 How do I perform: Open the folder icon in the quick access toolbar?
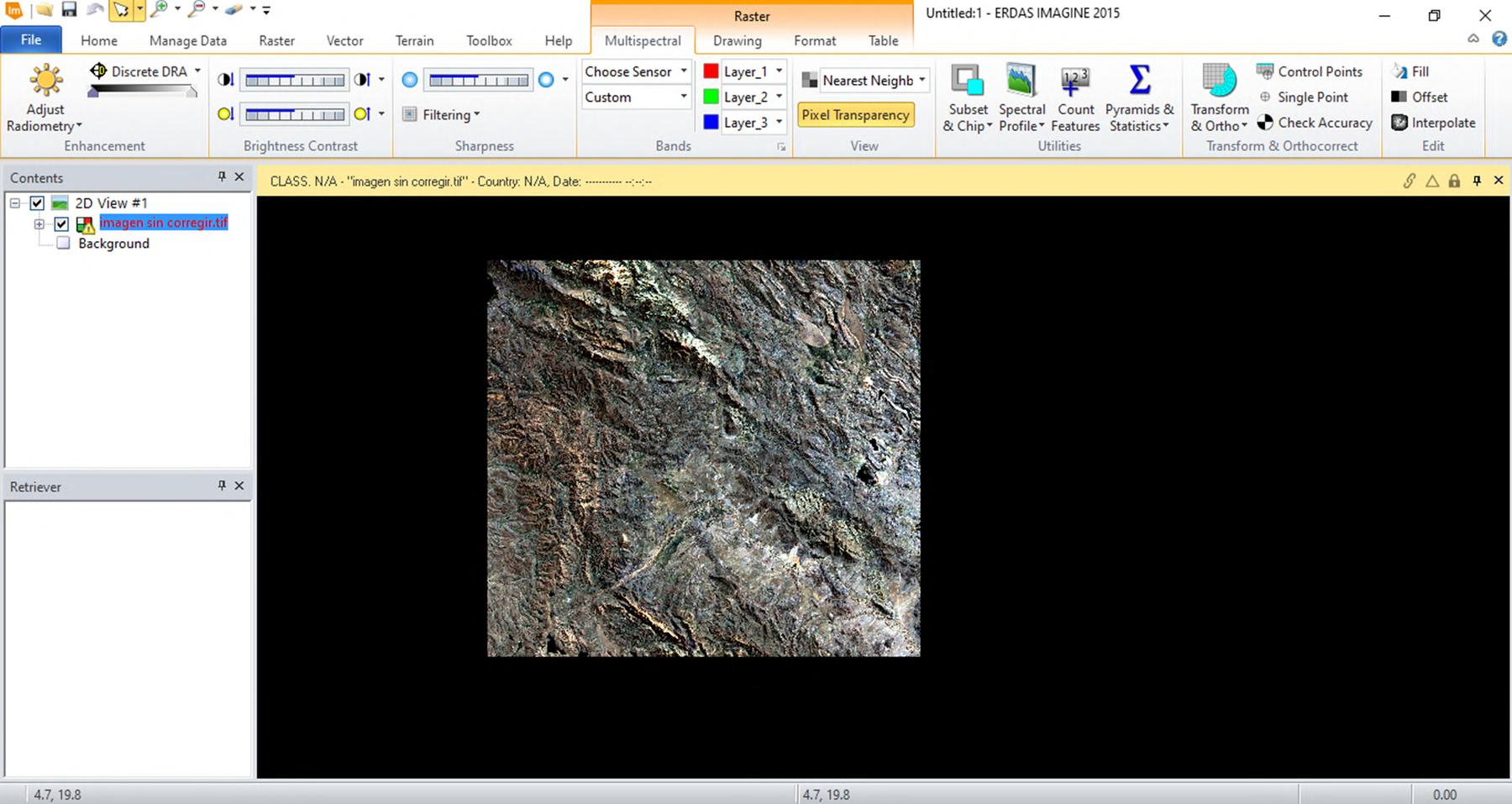tap(44, 10)
